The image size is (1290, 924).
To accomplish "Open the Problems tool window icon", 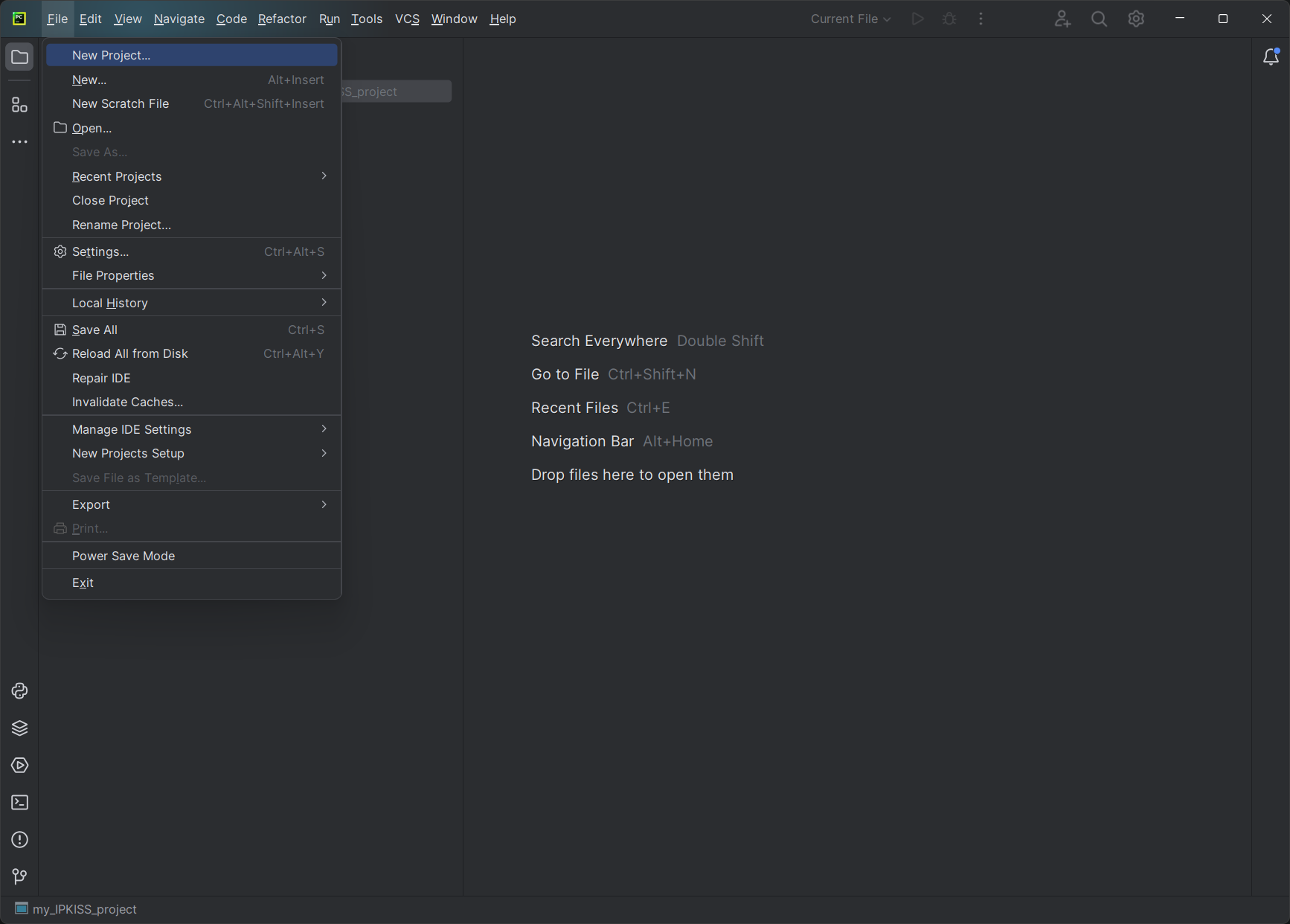I will (19, 840).
